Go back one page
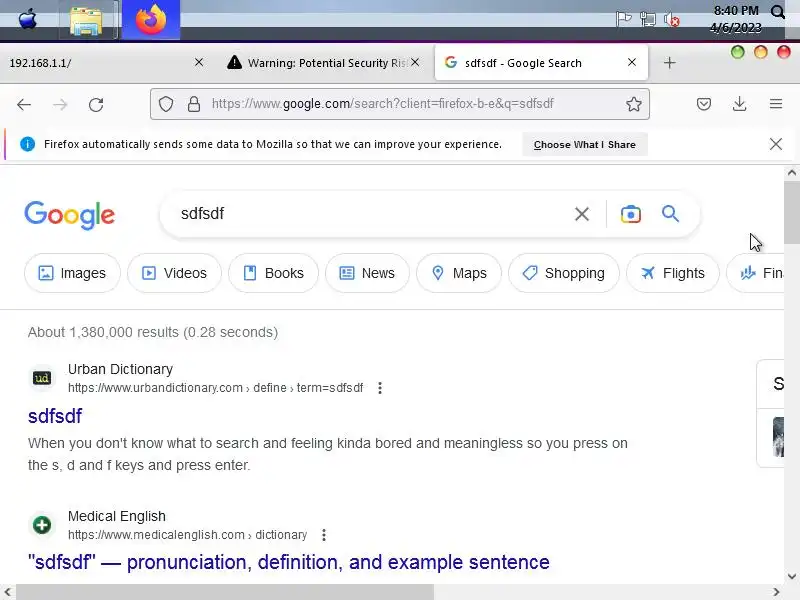The image size is (800, 600). (x=24, y=105)
